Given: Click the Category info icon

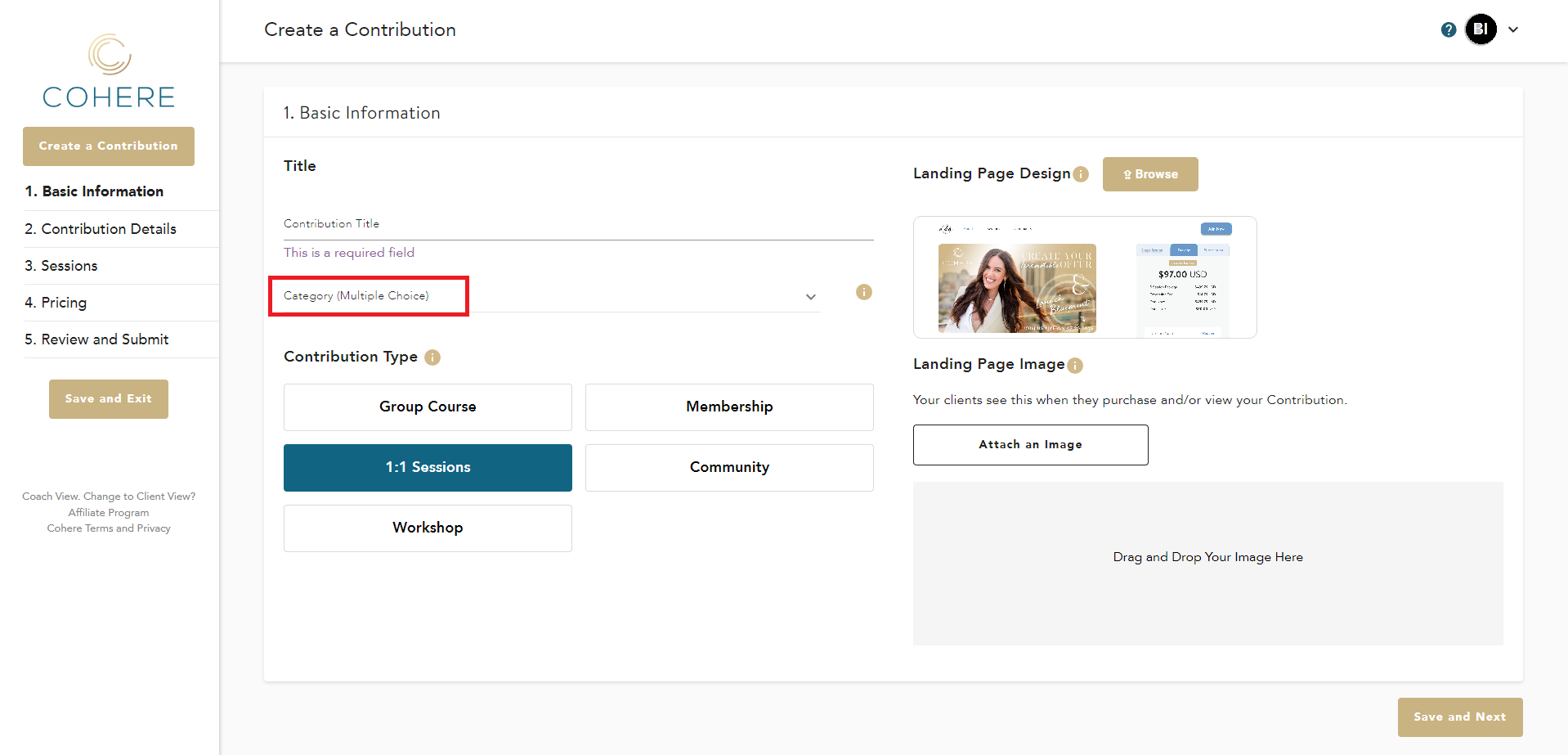Looking at the screenshot, I should [863, 292].
